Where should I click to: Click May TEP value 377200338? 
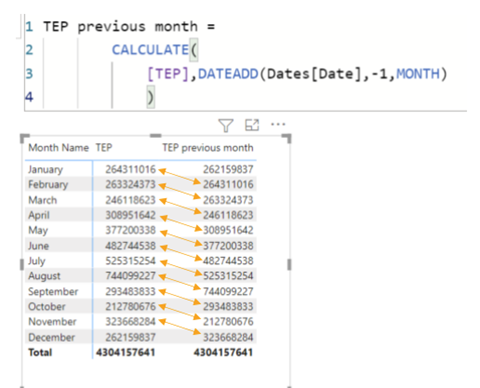point(130,230)
